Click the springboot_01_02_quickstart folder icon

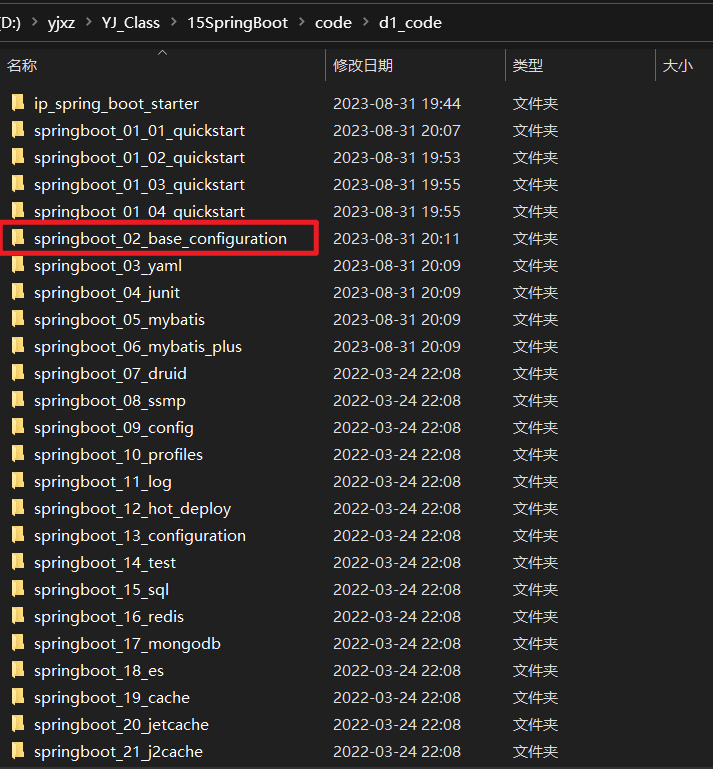tap(18, 157)
